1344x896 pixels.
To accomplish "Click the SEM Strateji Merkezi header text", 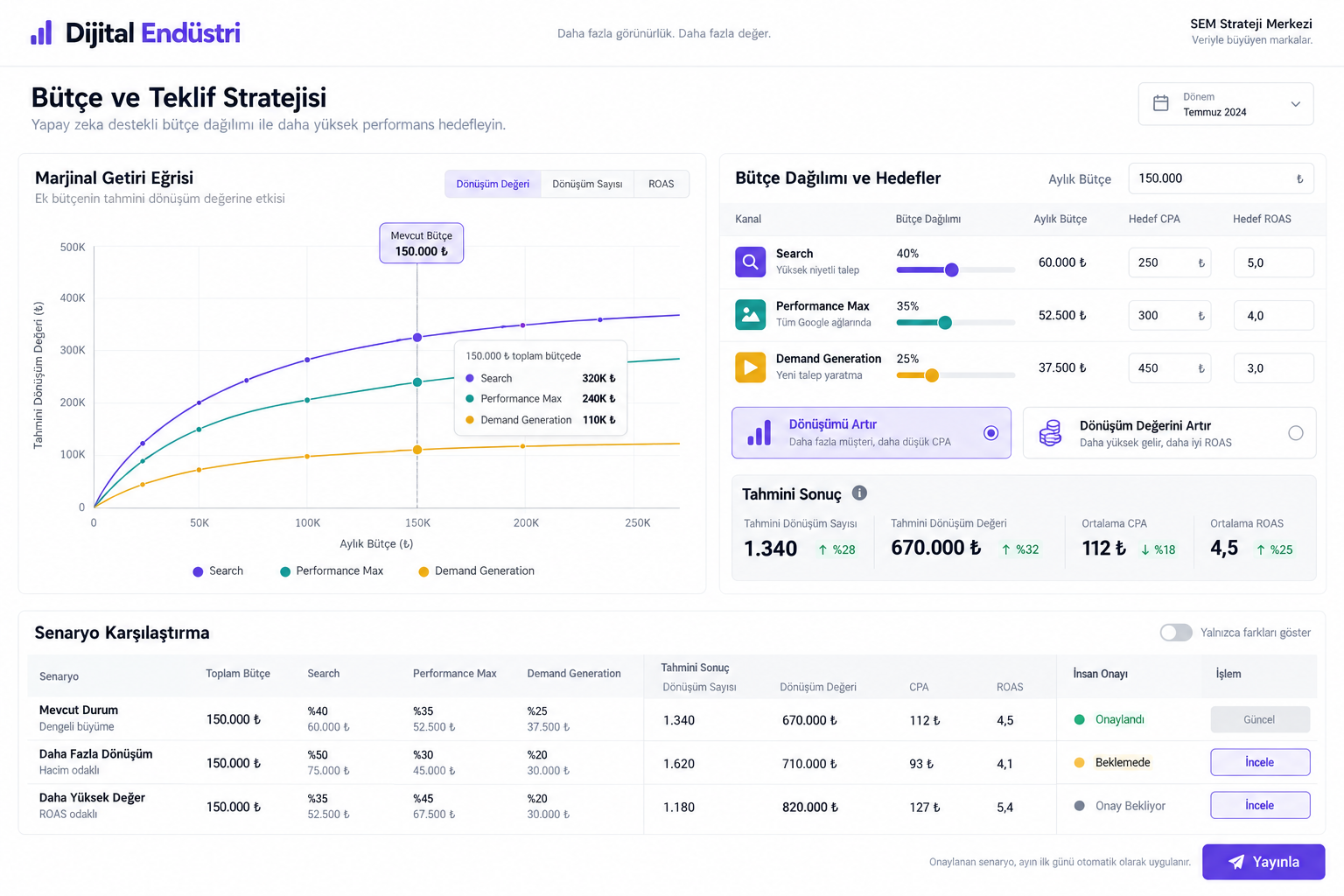I will click(1251, 24).
